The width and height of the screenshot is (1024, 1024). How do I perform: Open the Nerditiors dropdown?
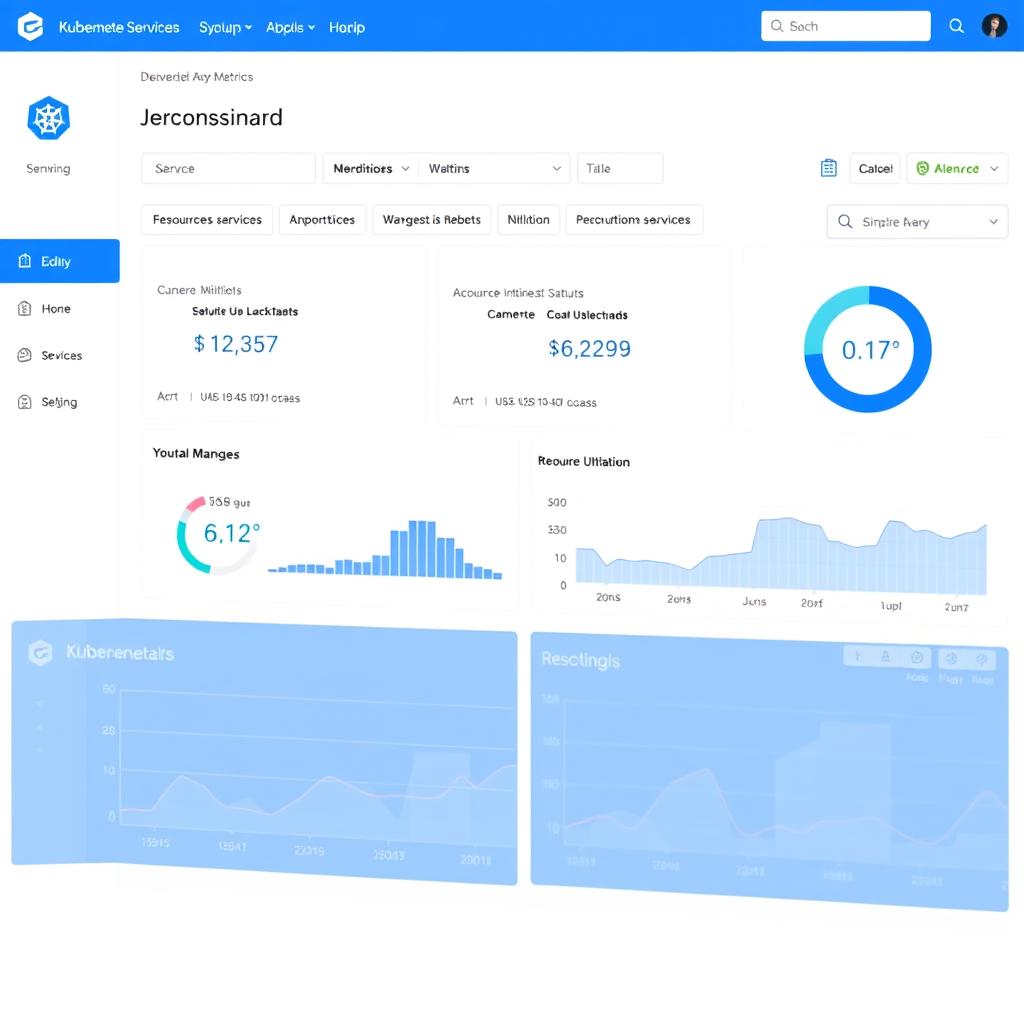coord(370,168)
